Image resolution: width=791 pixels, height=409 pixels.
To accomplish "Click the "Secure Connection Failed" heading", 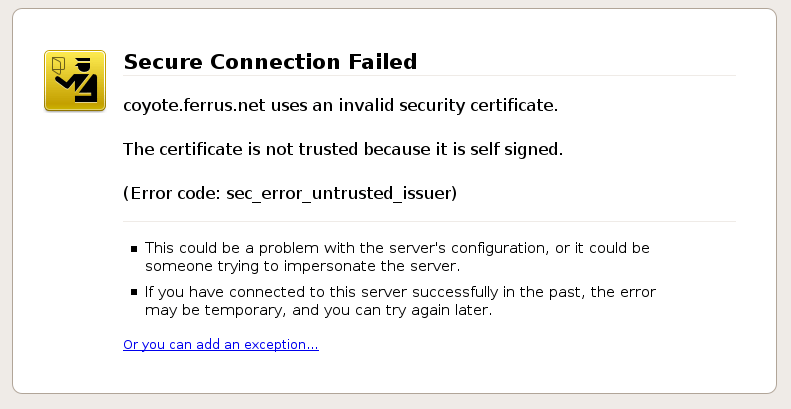I will [269, 62].
